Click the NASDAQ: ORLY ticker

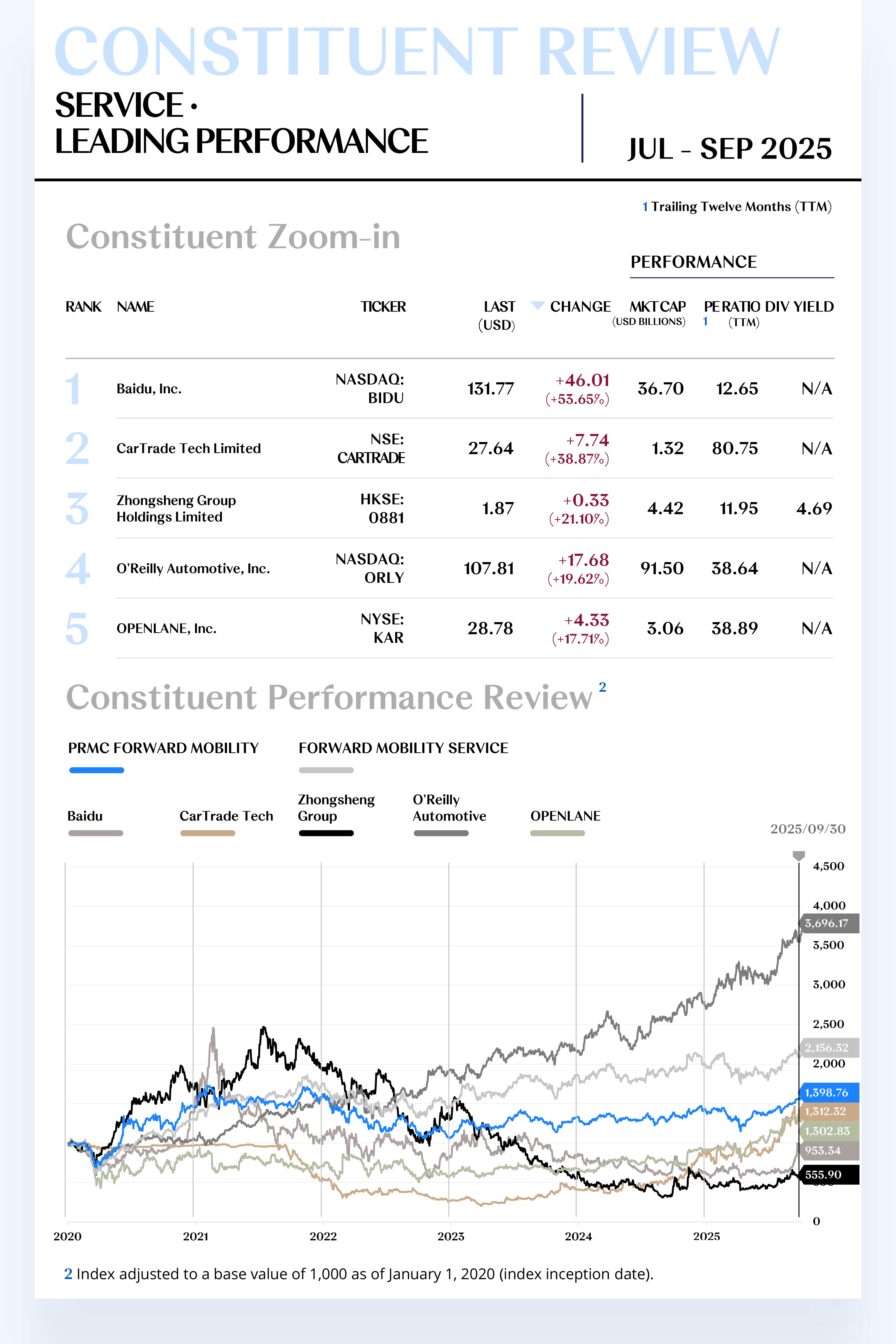(x=370, y=568)
